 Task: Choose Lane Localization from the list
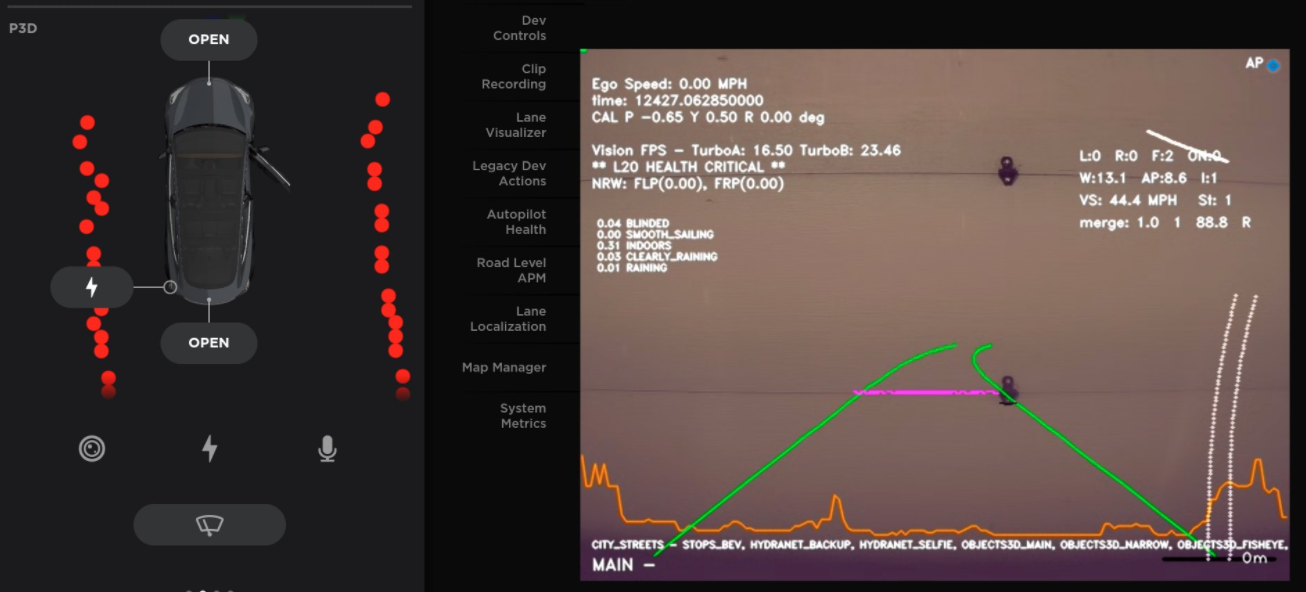[508, 319]
